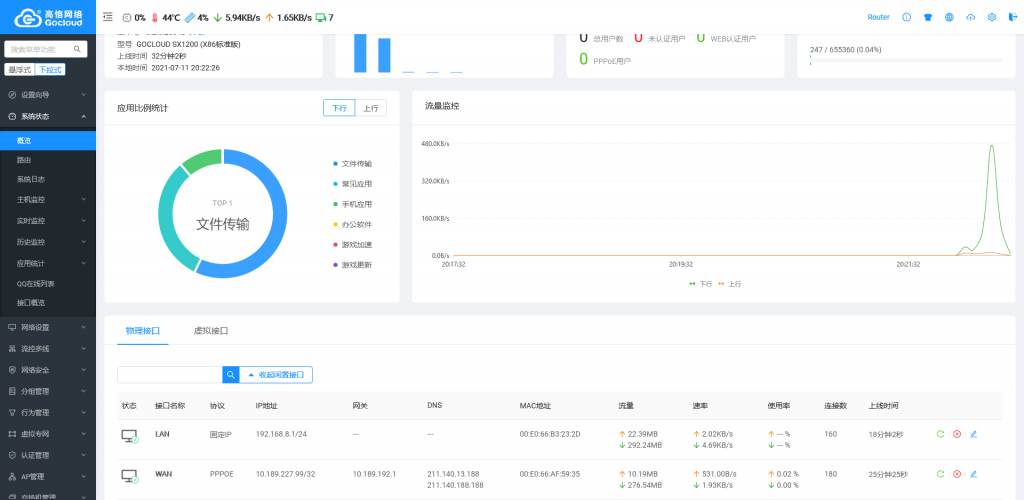Select the 下行 toggle in 应用比例统计
This screenshot has height=500, width=1024.
point(339,108)
